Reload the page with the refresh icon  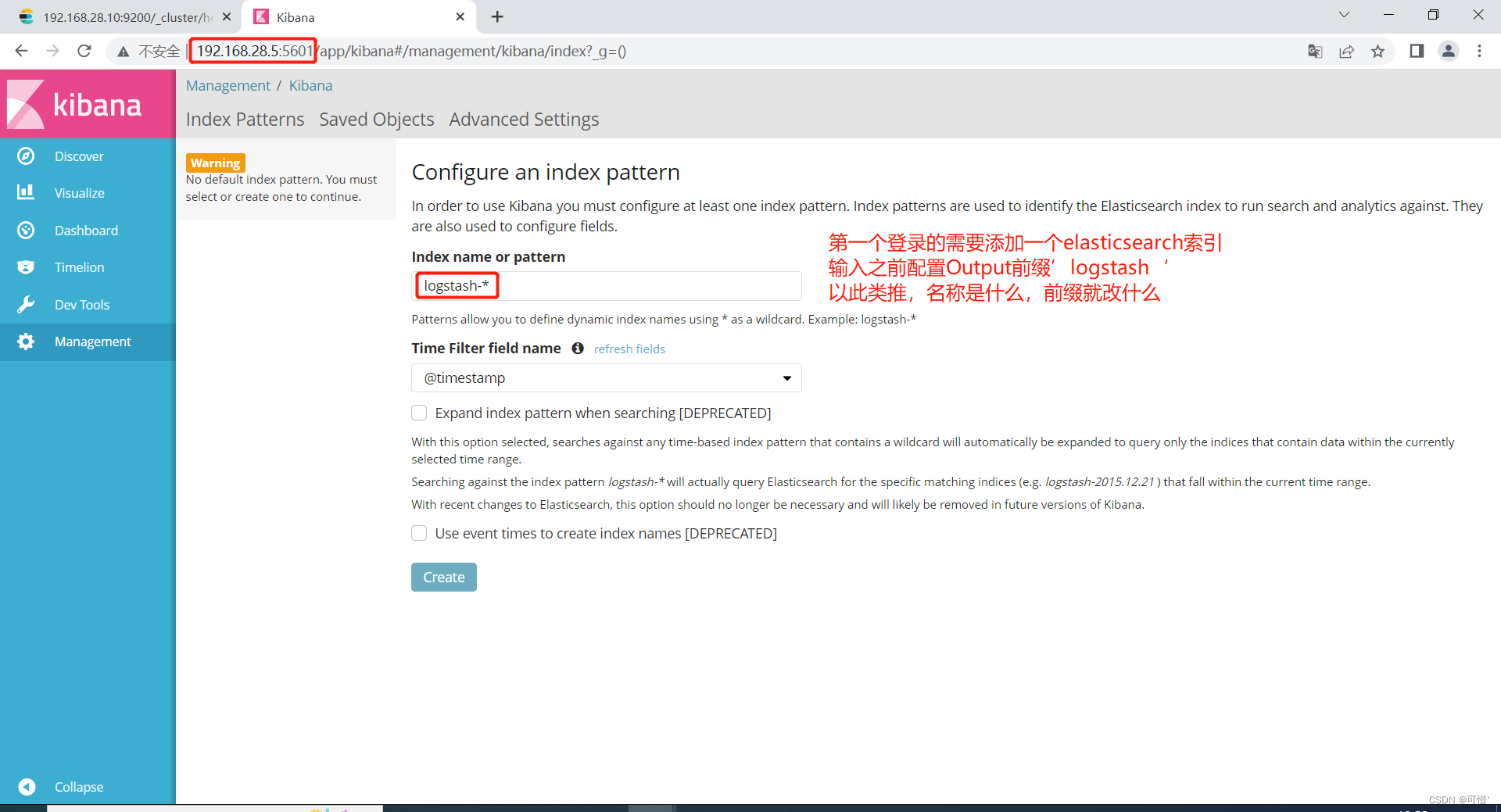tap(84, 51)
